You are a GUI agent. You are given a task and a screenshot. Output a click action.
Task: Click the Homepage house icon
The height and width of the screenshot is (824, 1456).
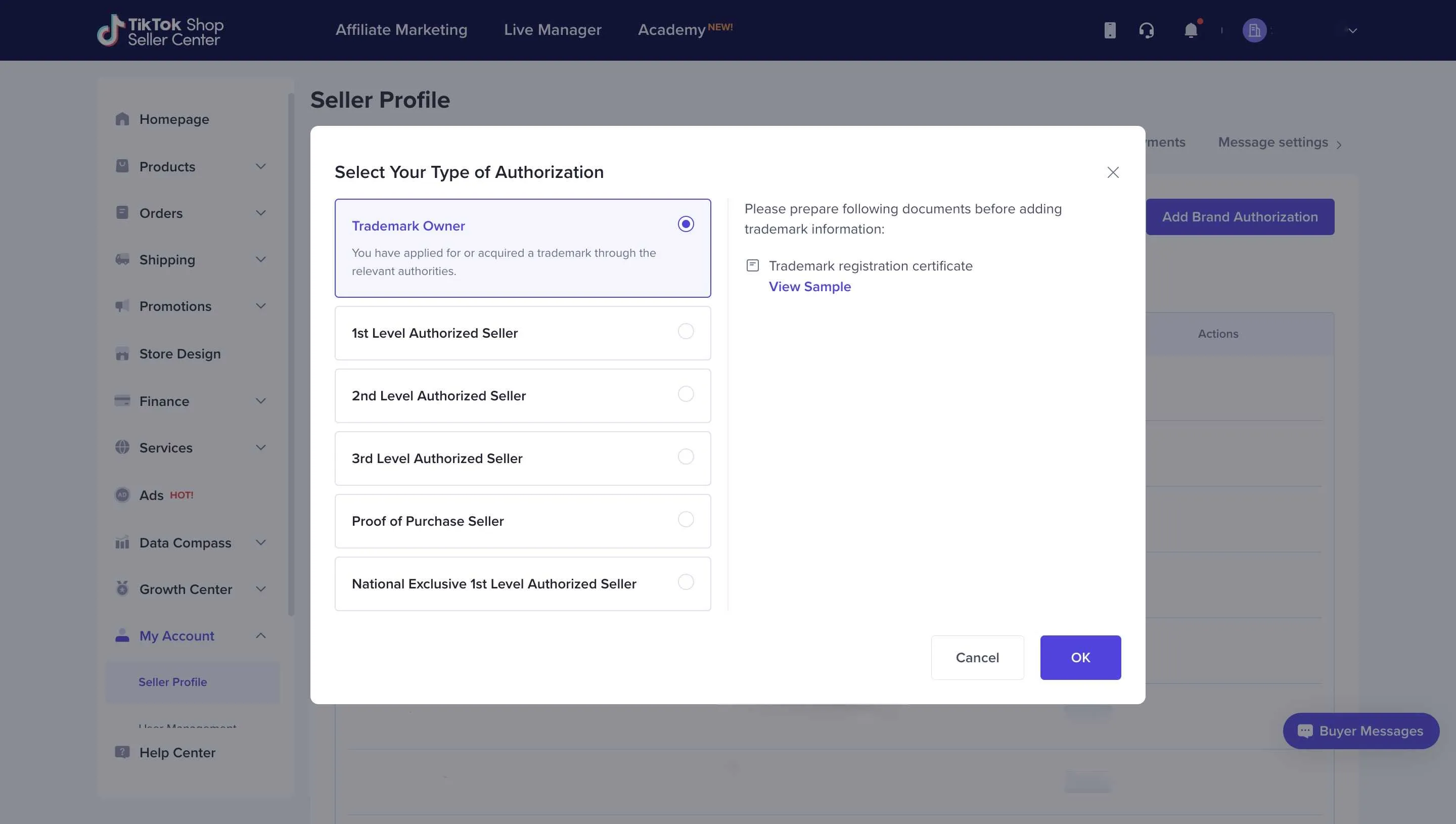(122, 119)
